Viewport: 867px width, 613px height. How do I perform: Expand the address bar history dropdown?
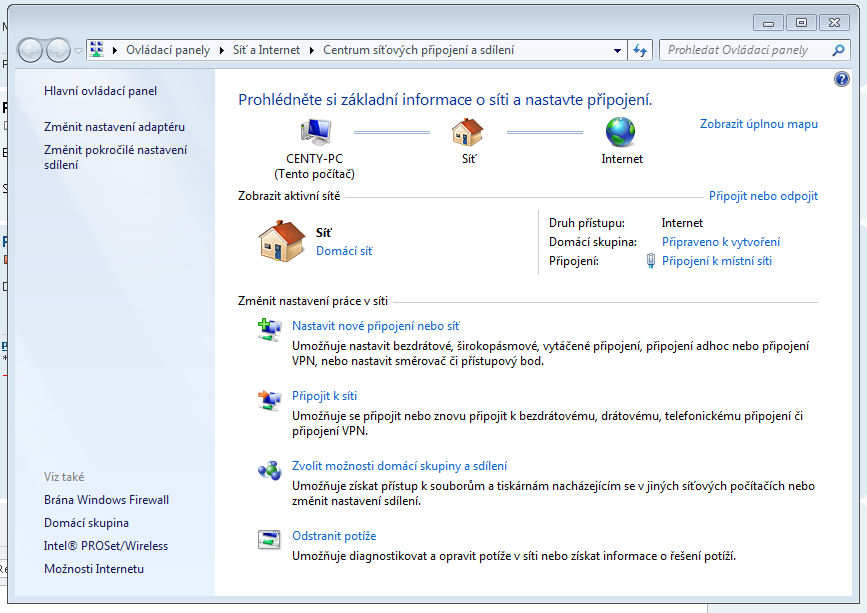[617, 50]
